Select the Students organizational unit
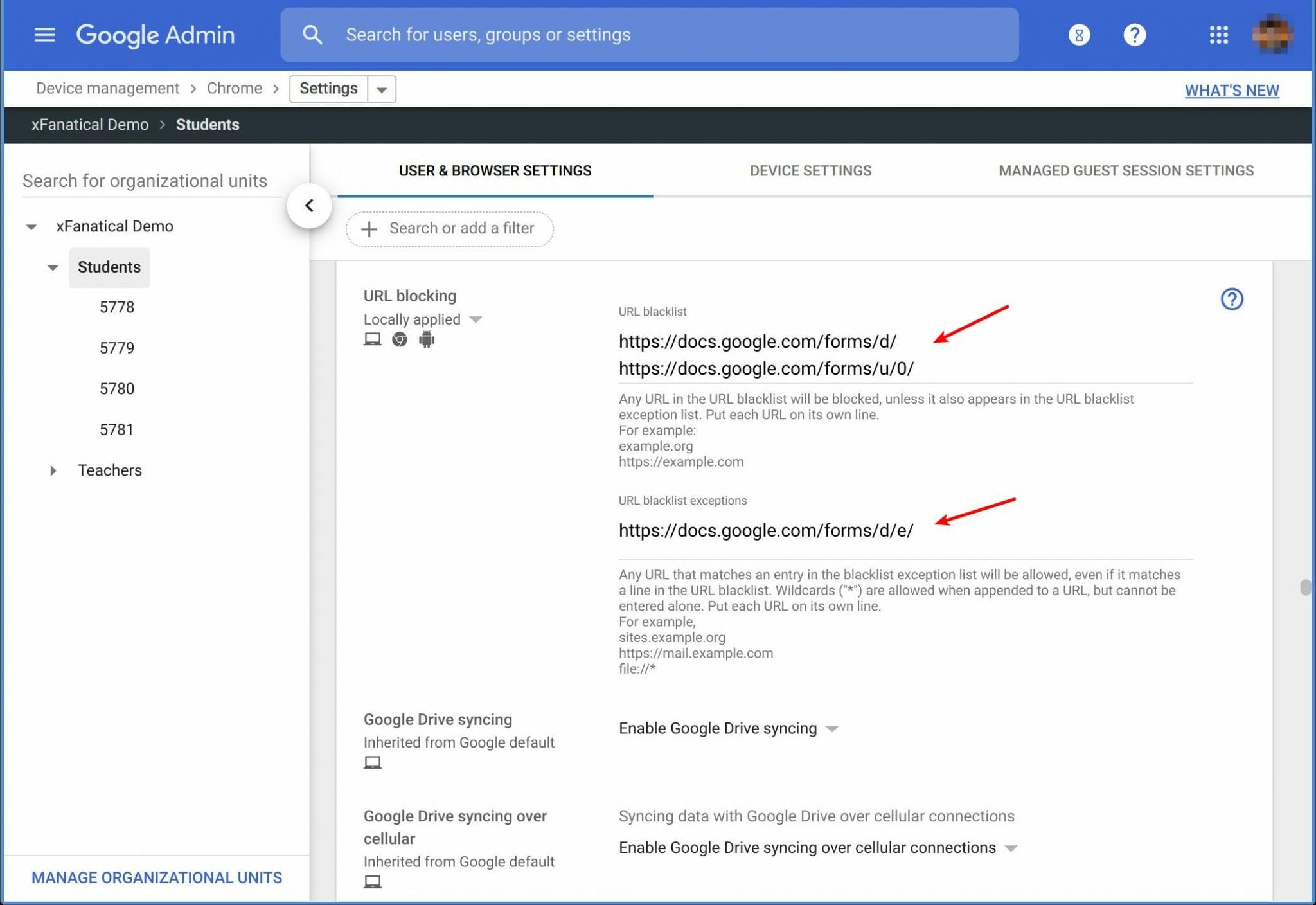 pyautogui.click(x=109, y=267)
